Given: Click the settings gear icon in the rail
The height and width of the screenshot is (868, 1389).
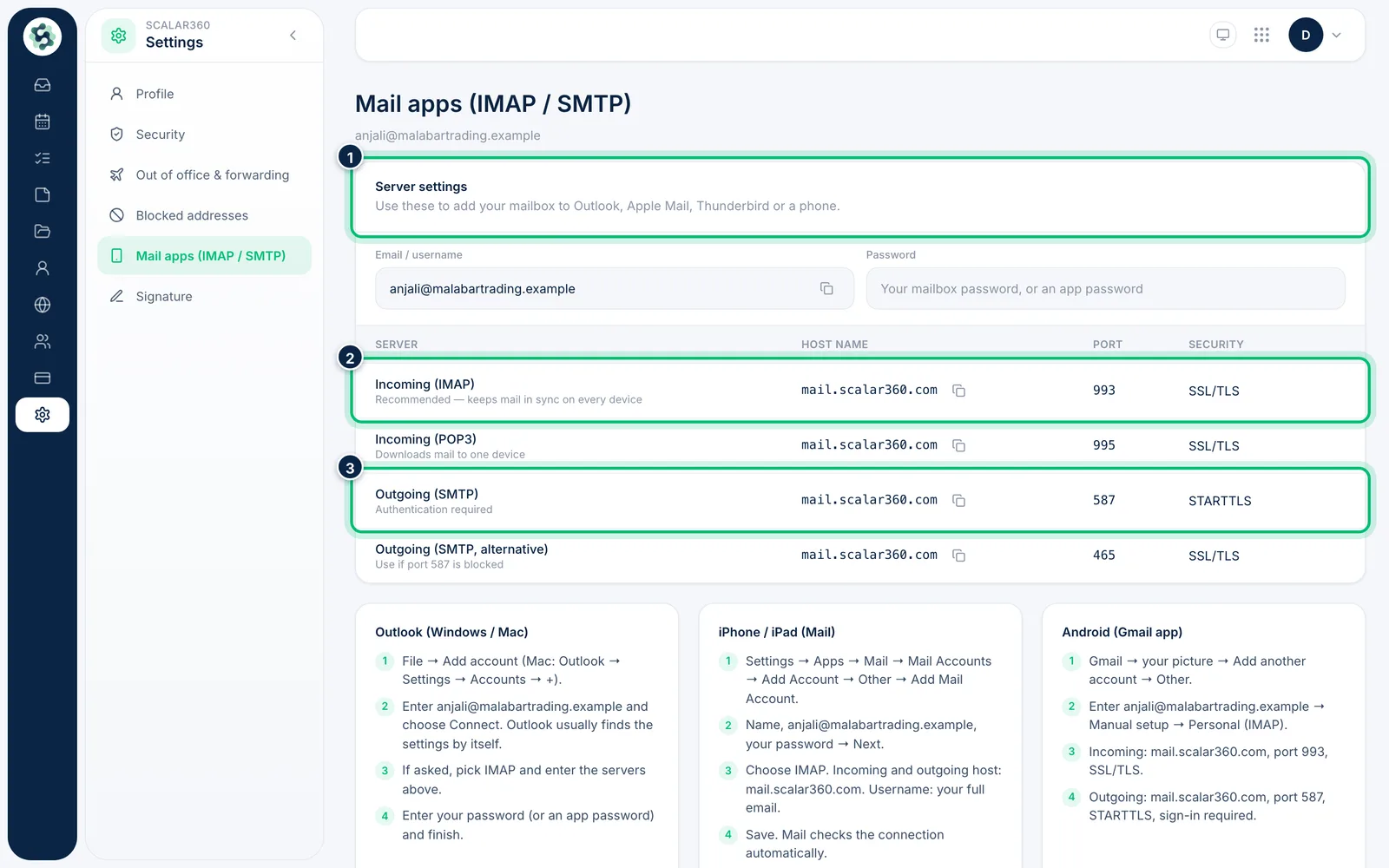Looking at the screenshot, I should click(x=43, y=415).
